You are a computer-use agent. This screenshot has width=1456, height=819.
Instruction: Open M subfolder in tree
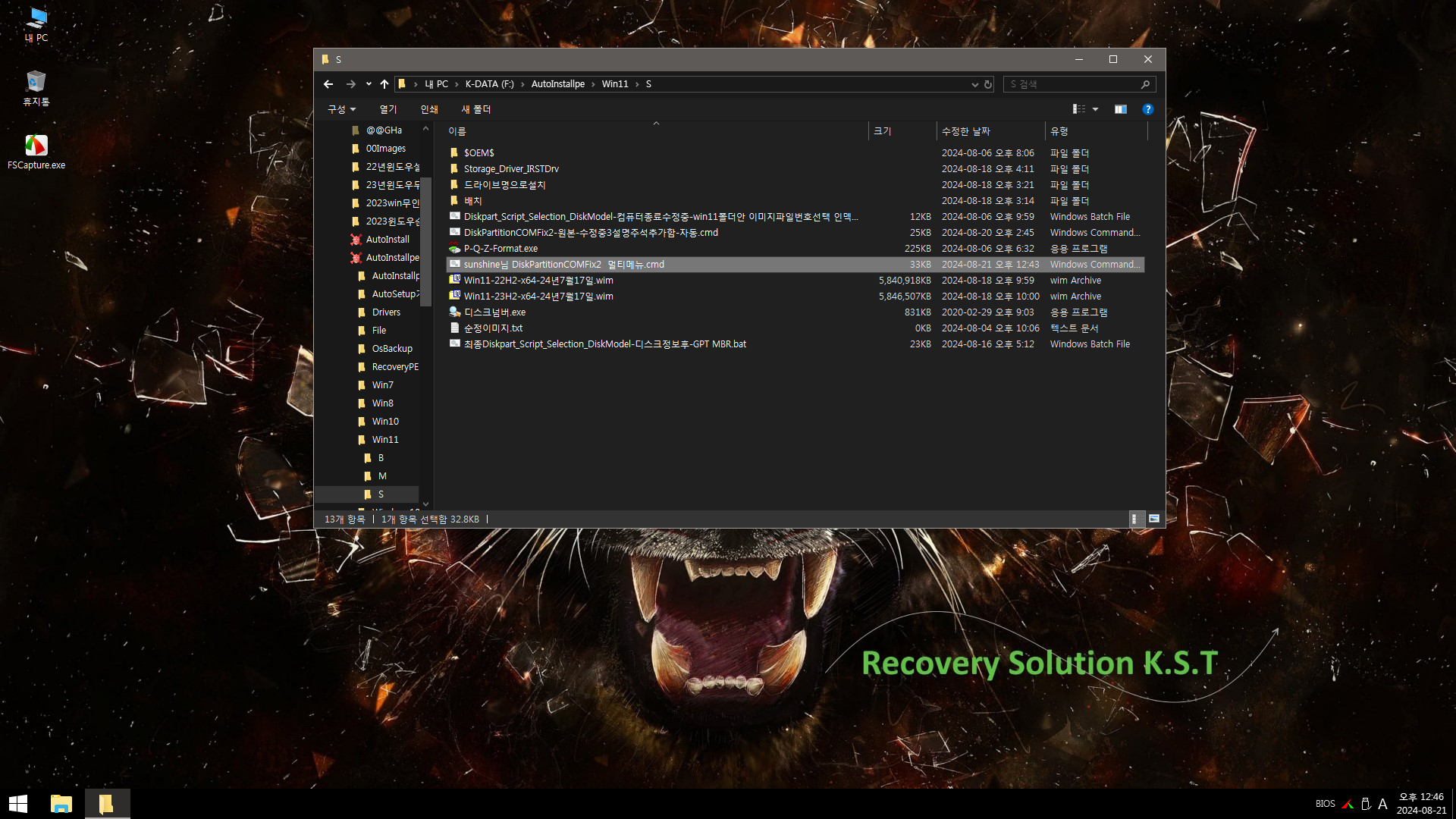[382, 476]
